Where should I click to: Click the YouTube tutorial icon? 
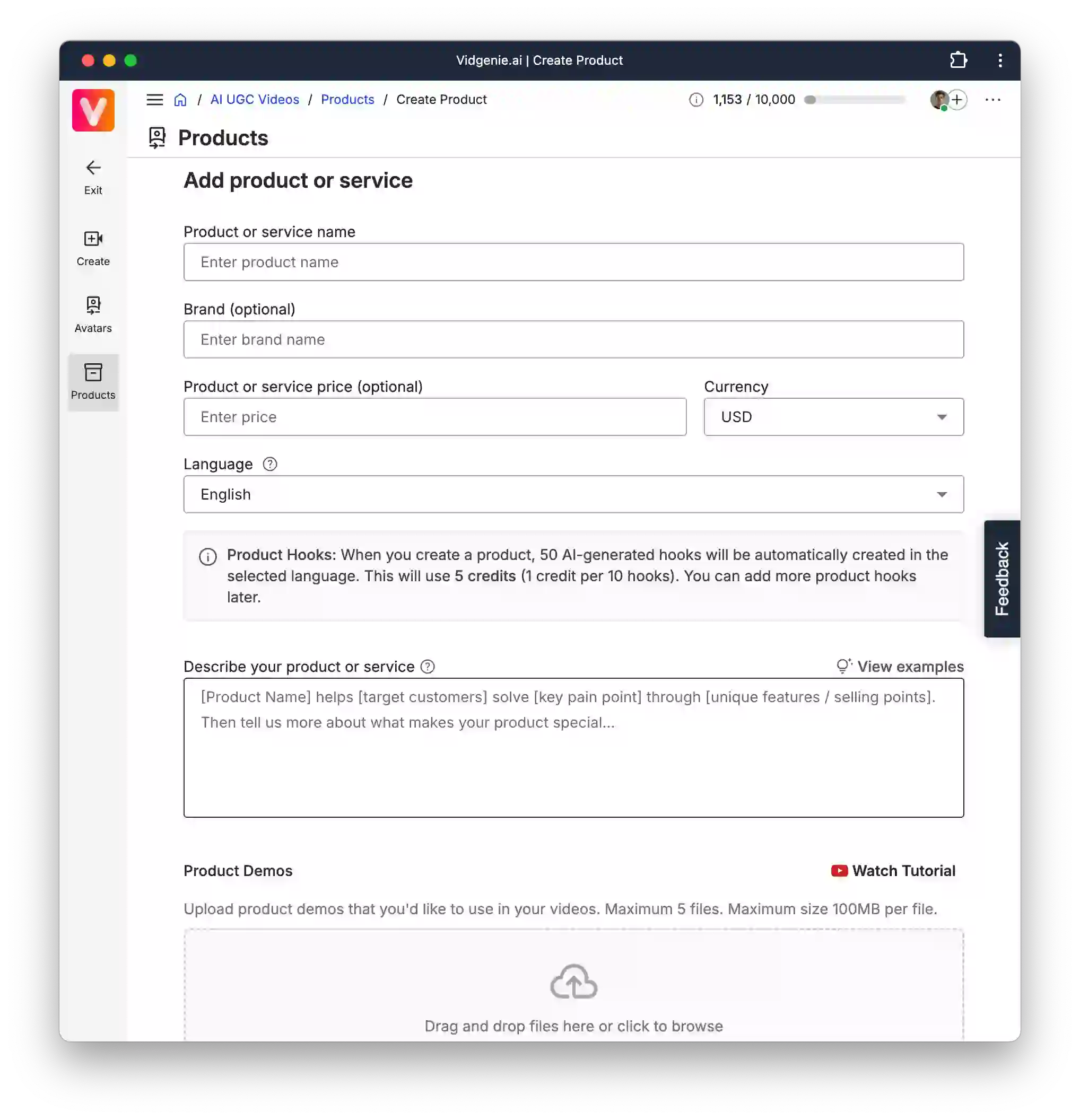coord(839,870)
